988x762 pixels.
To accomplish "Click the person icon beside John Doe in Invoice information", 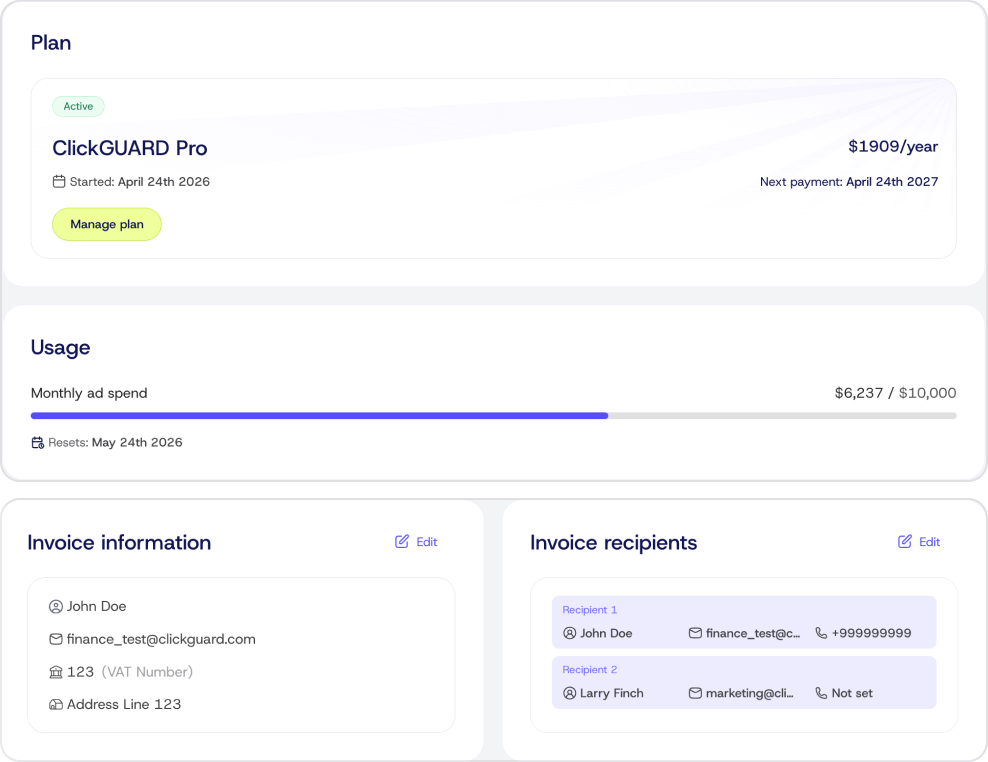I will tap(55, 606).
